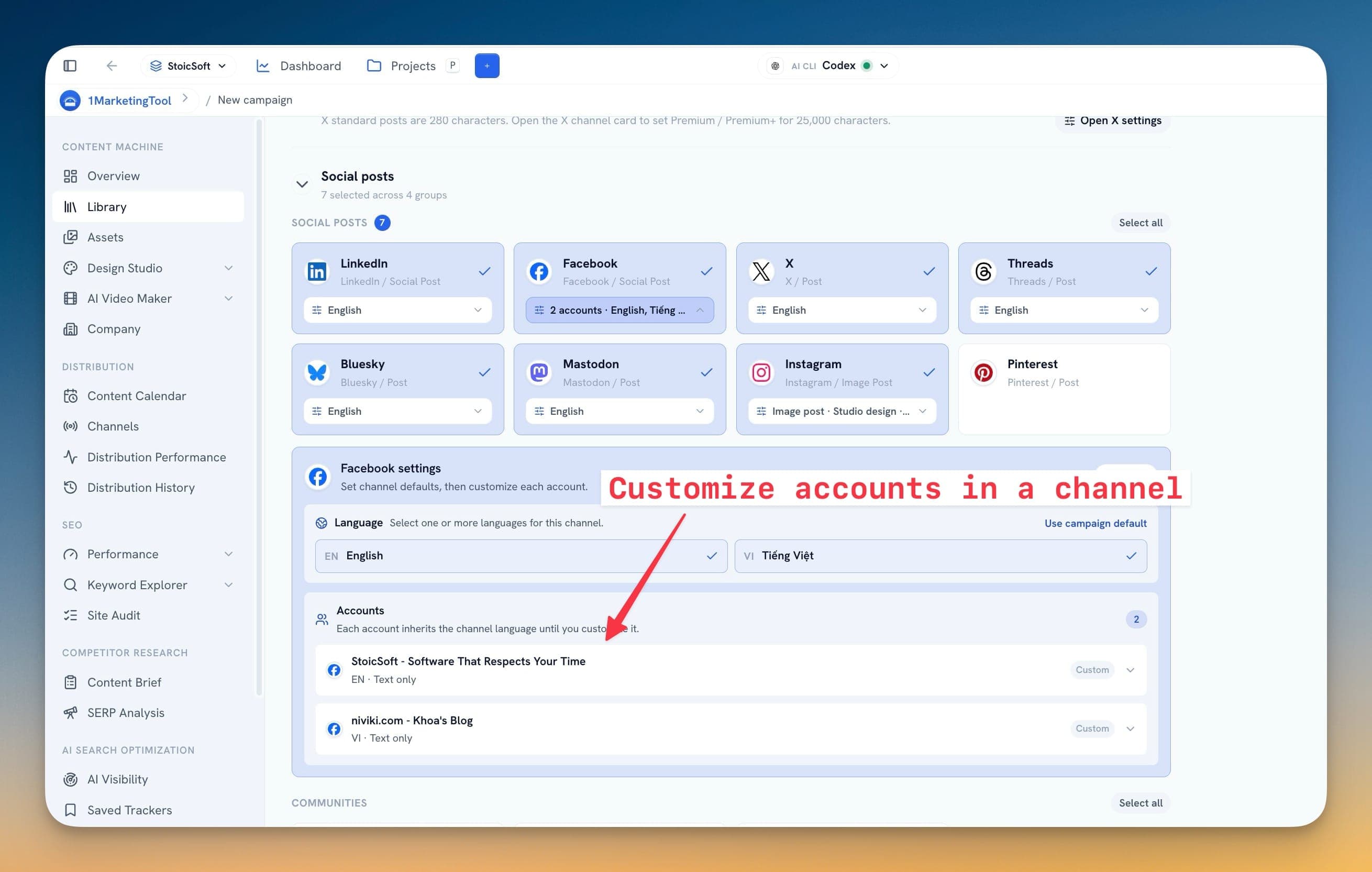The image size is (1372, 872).
Task: Open the StoicSoft workspace switcher
Action: [x=187, y=65]
